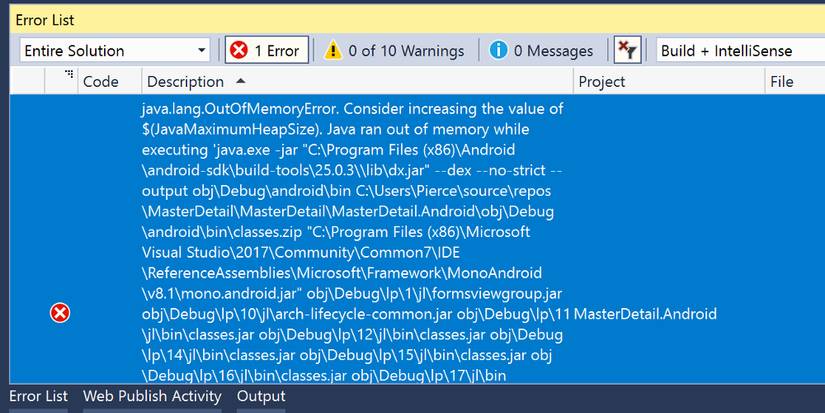Click the red error icon in the row
Image resolution: width=825 pixels, height=413 pixels.
[60, 314]
